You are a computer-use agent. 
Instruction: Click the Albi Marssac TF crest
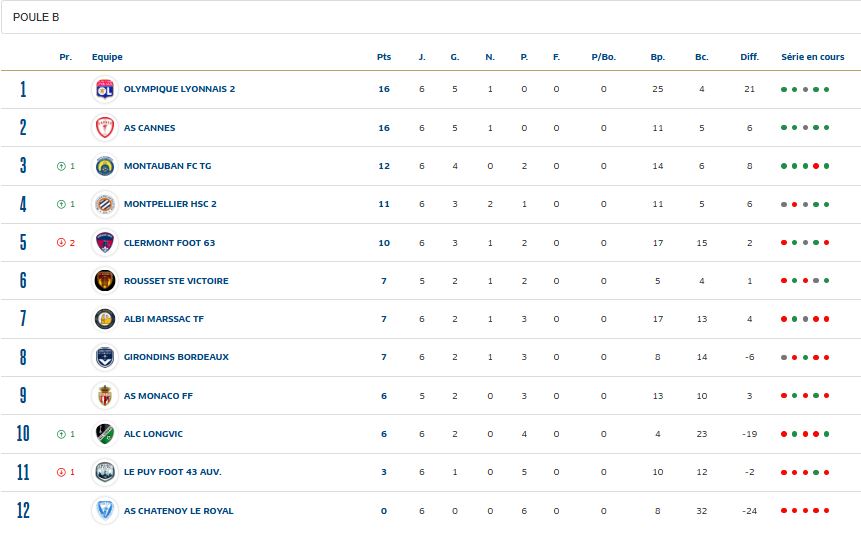point(105,319)
